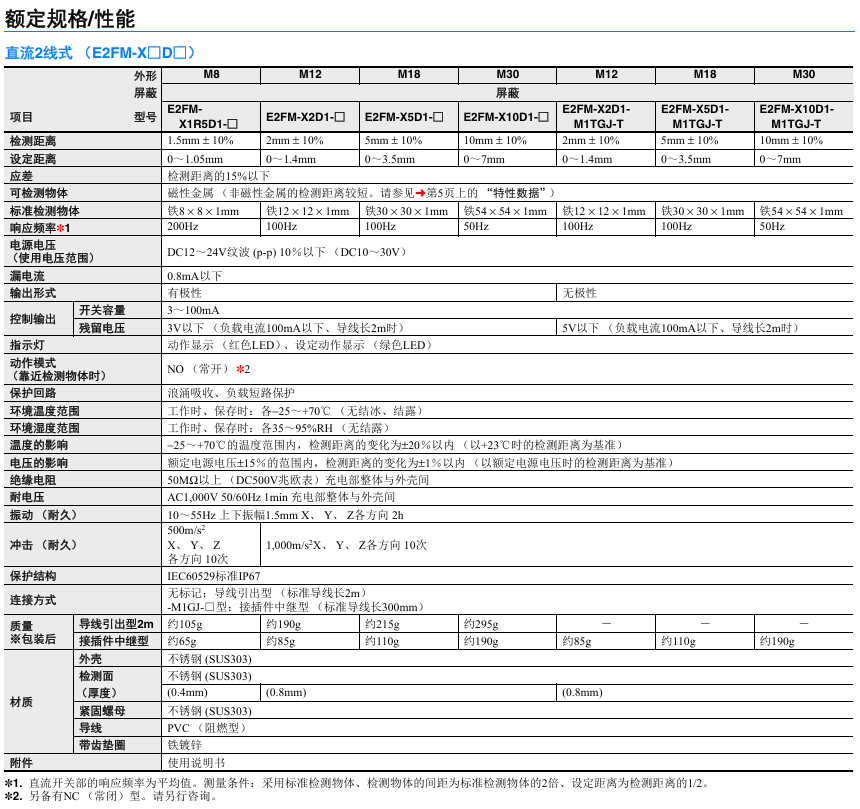Click the 额定规格/性能 main heading
The height and width of the screenshot is (809, 860).
pyautogui.click(x=70, y=18)
